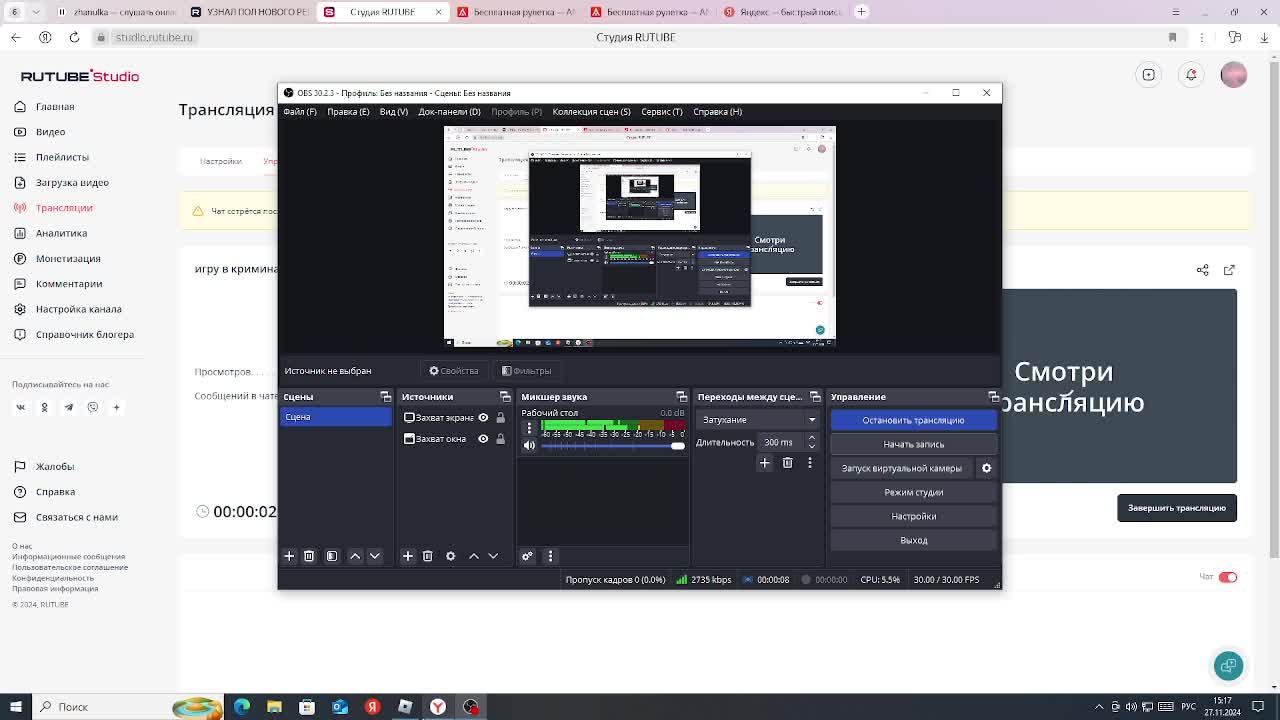1280x720 pixels.
Task: Click Начать запись button
Action: click(x=913, y=444)
